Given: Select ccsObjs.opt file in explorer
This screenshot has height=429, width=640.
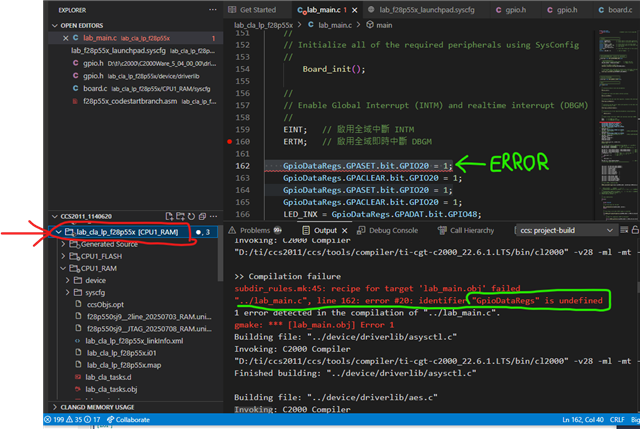Looking at the screenshot, I should click(x=105, y=305).
